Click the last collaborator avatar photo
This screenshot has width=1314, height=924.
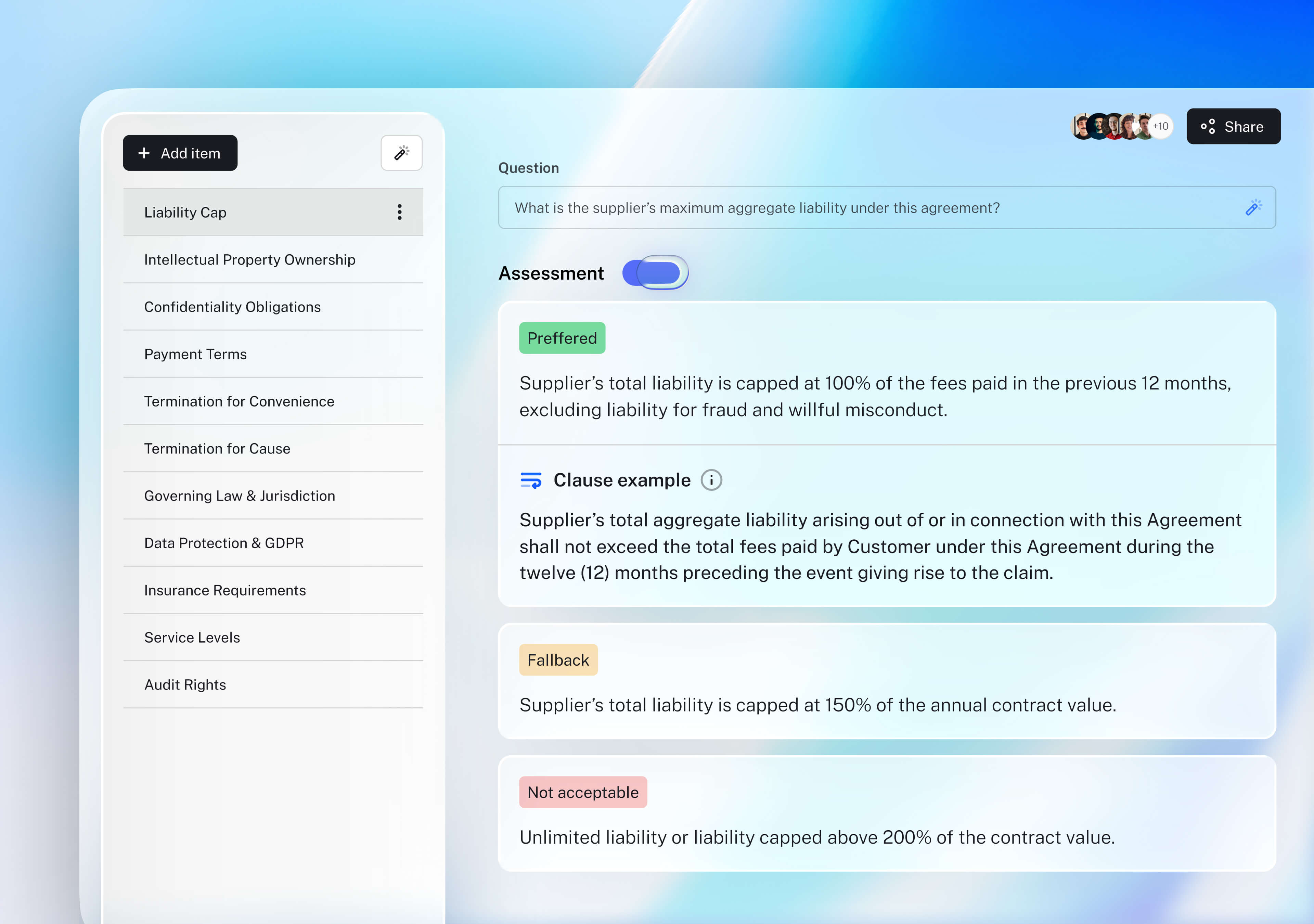click(1144, 127)
